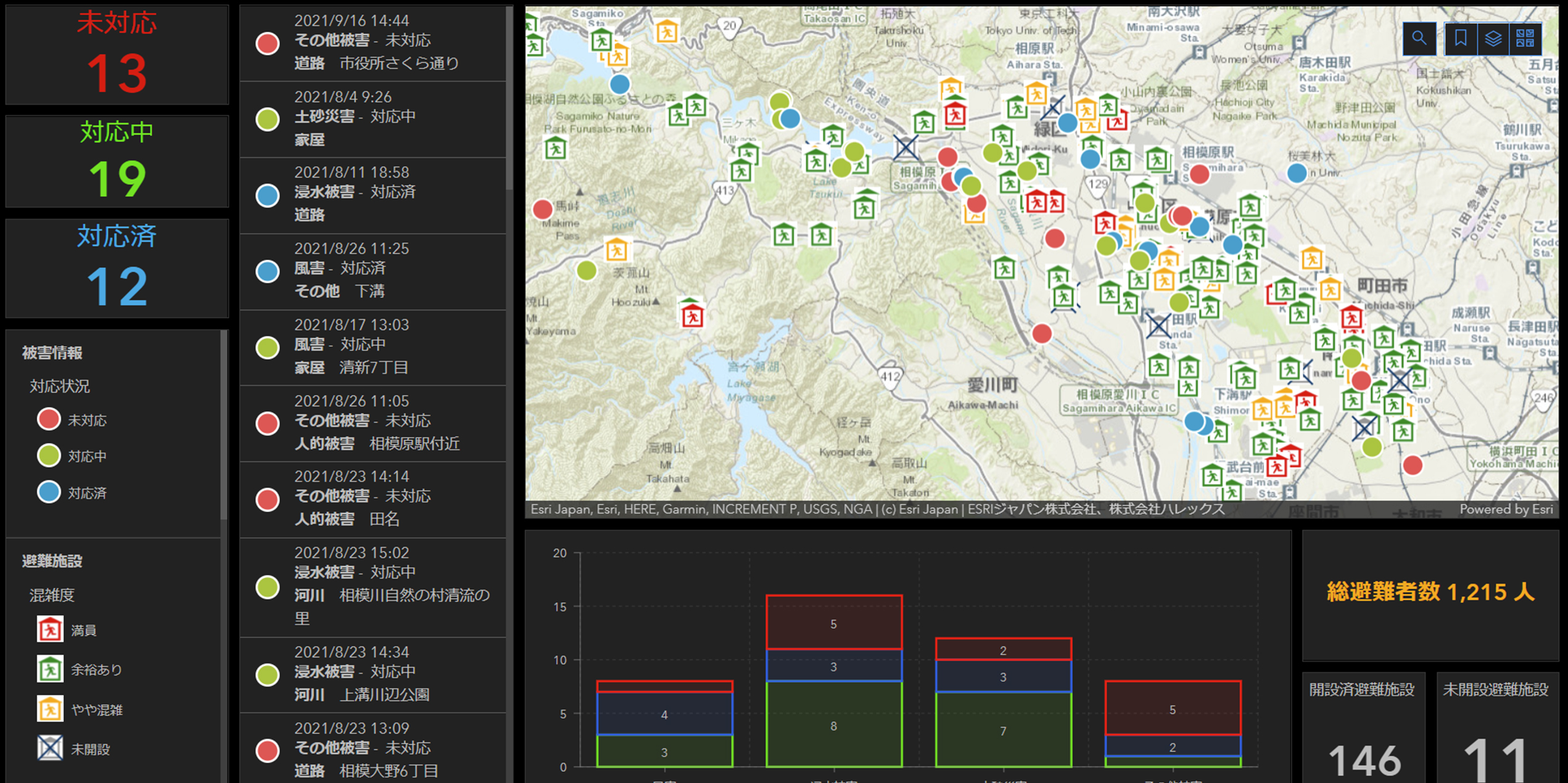Screen dimensions: 1568x783
Task: Select the 未対応 13 indicator card
Action: coord(117,54)
